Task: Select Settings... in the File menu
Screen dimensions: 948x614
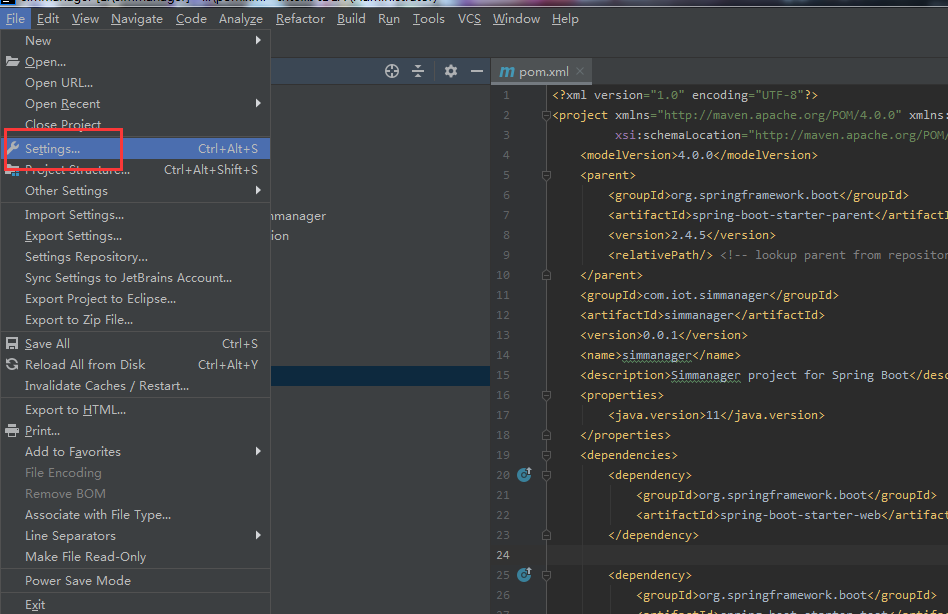Action: (53, 149)
